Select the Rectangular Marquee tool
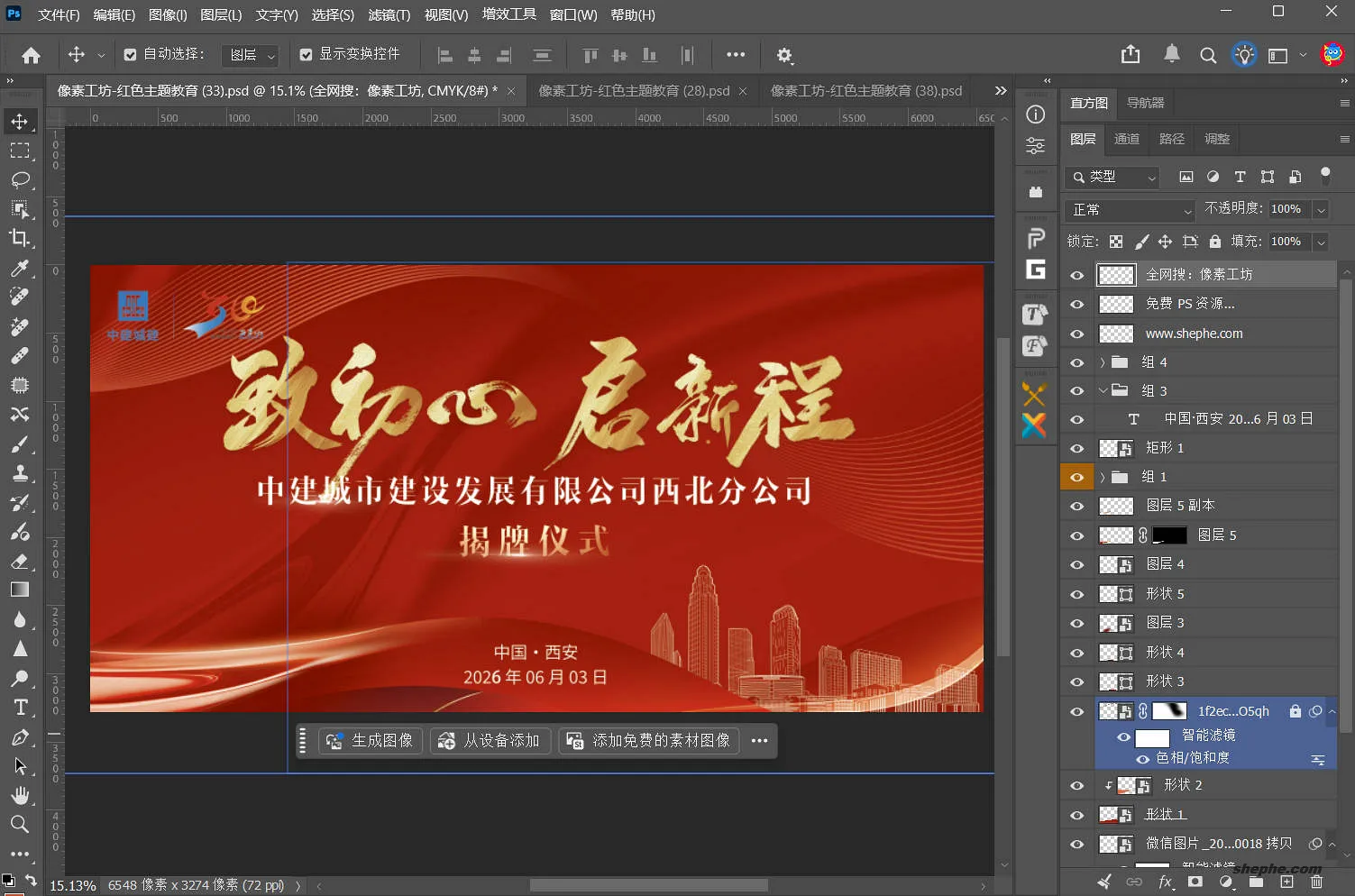 point(20,151)
